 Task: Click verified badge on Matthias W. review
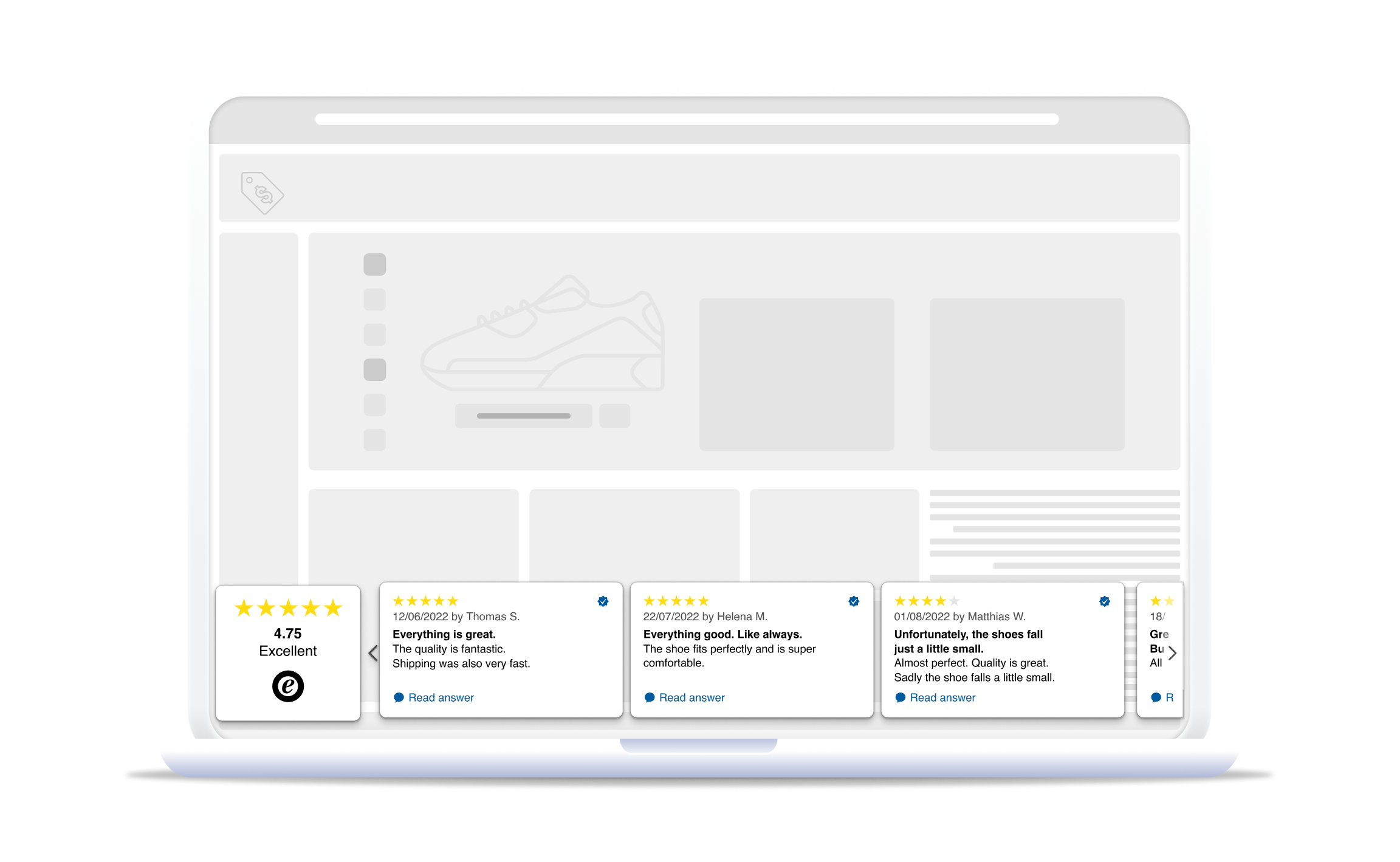[x=1105, y=601]
